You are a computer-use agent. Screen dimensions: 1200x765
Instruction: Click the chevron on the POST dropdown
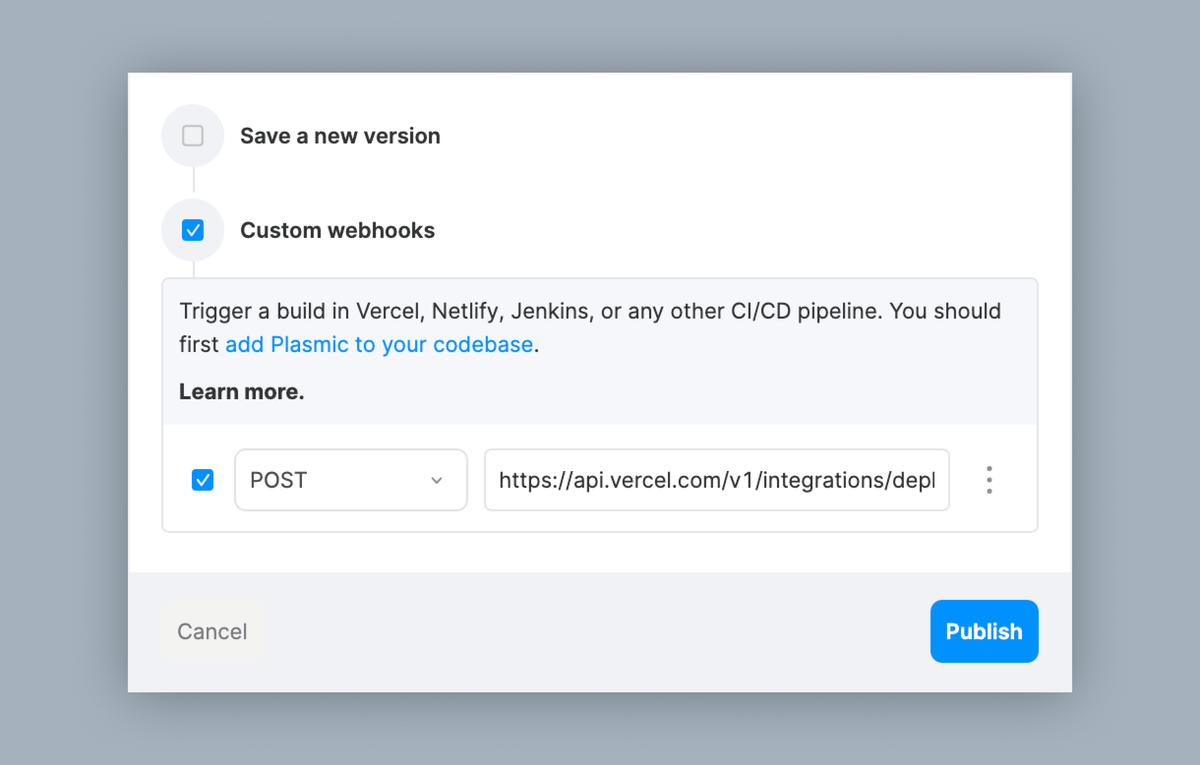[x=437, y=480]
